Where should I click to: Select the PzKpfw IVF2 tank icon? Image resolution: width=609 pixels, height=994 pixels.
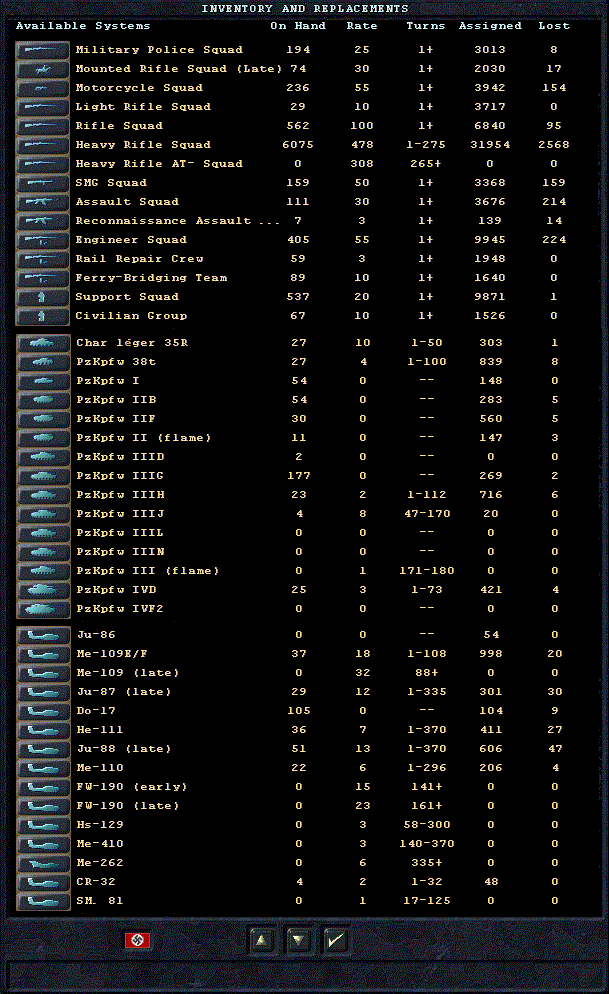[43, 609]
